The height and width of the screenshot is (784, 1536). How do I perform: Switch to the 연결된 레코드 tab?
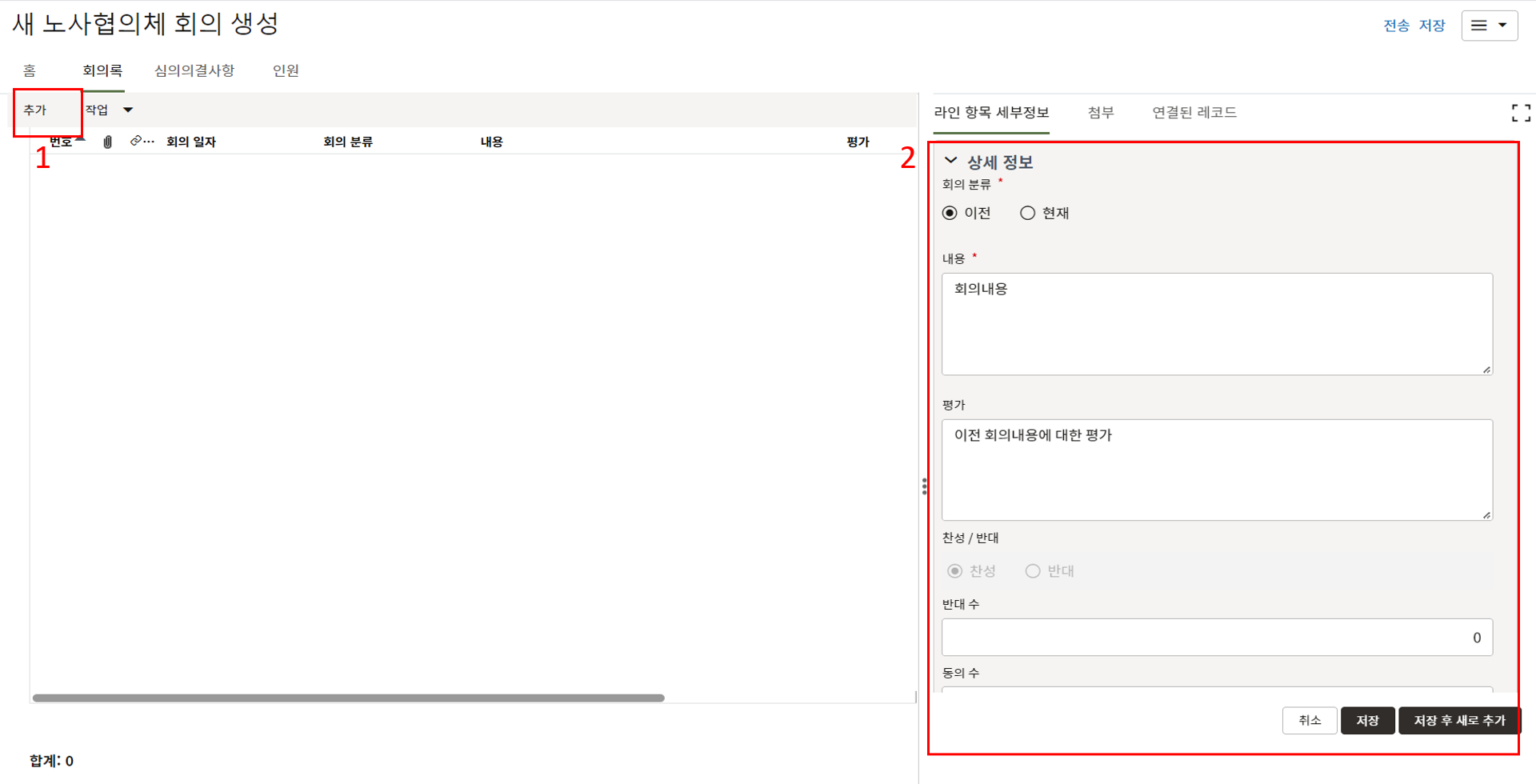pos(1194,113)
